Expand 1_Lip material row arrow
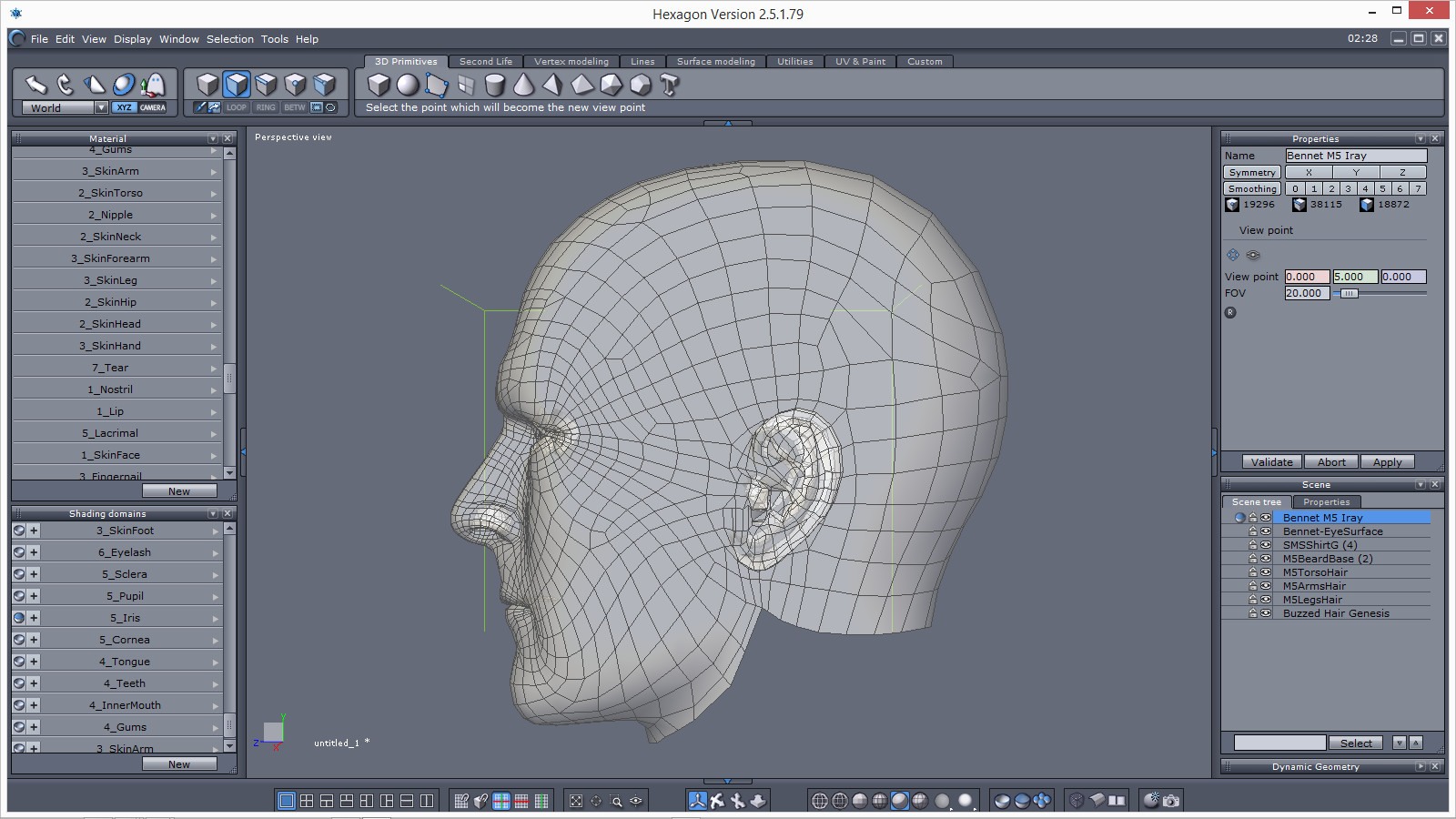Viewport: 1456px width, 819px height. click(x=214, y=411)
